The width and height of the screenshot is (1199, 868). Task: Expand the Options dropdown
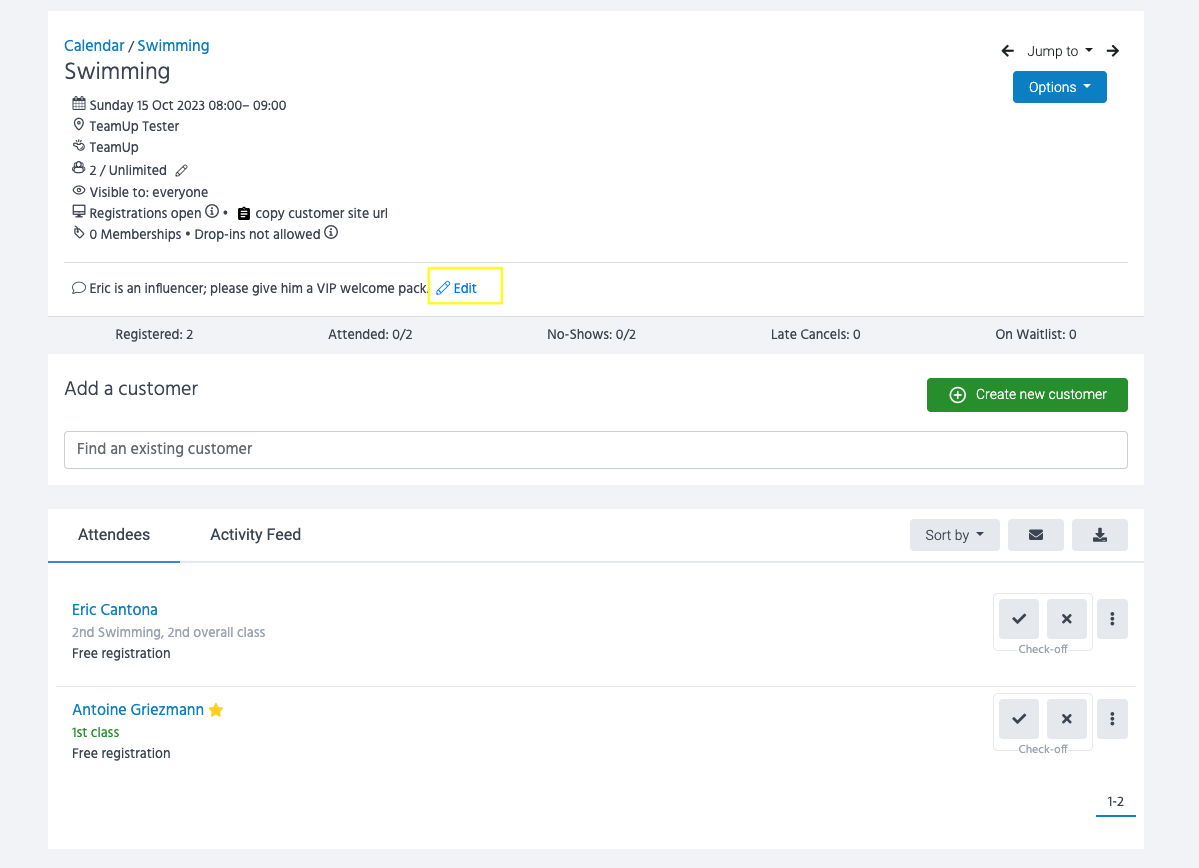[x=1059, y=87]
